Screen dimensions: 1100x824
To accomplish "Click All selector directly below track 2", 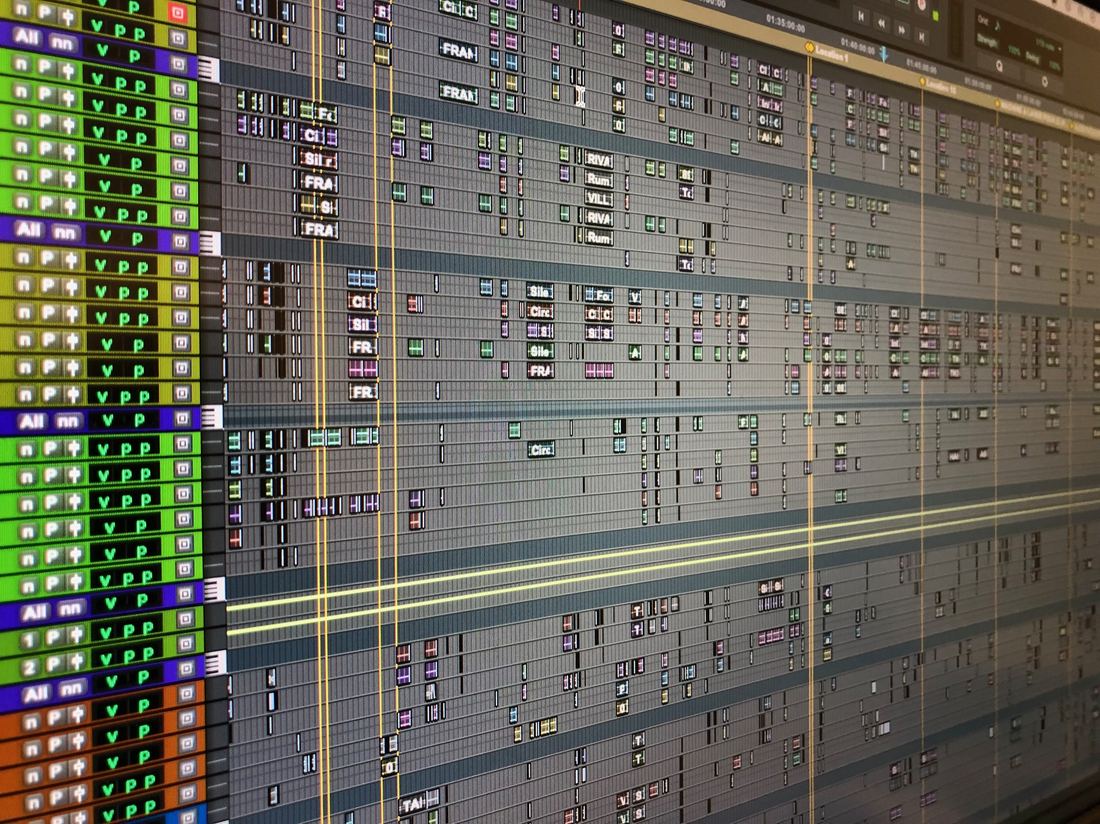I will click(x=36, y=694).
